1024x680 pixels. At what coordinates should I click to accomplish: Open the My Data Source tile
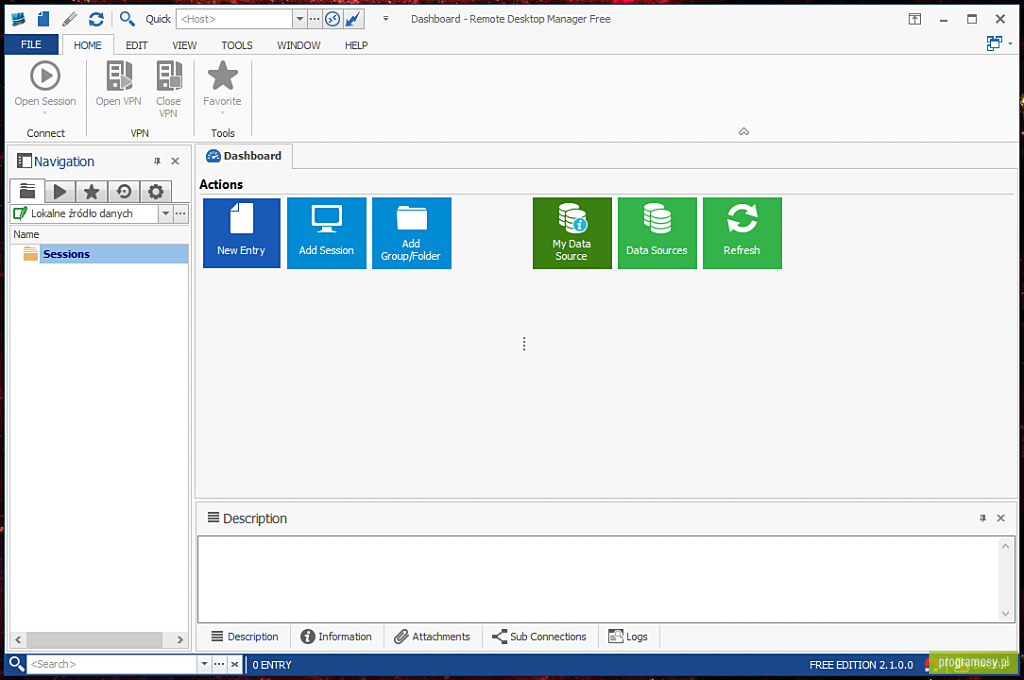point(572,233)
